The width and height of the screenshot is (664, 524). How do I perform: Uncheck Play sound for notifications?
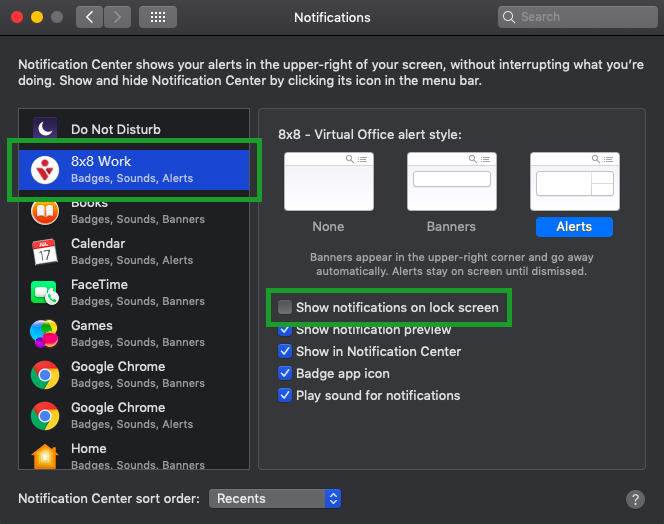pos(285,395)
